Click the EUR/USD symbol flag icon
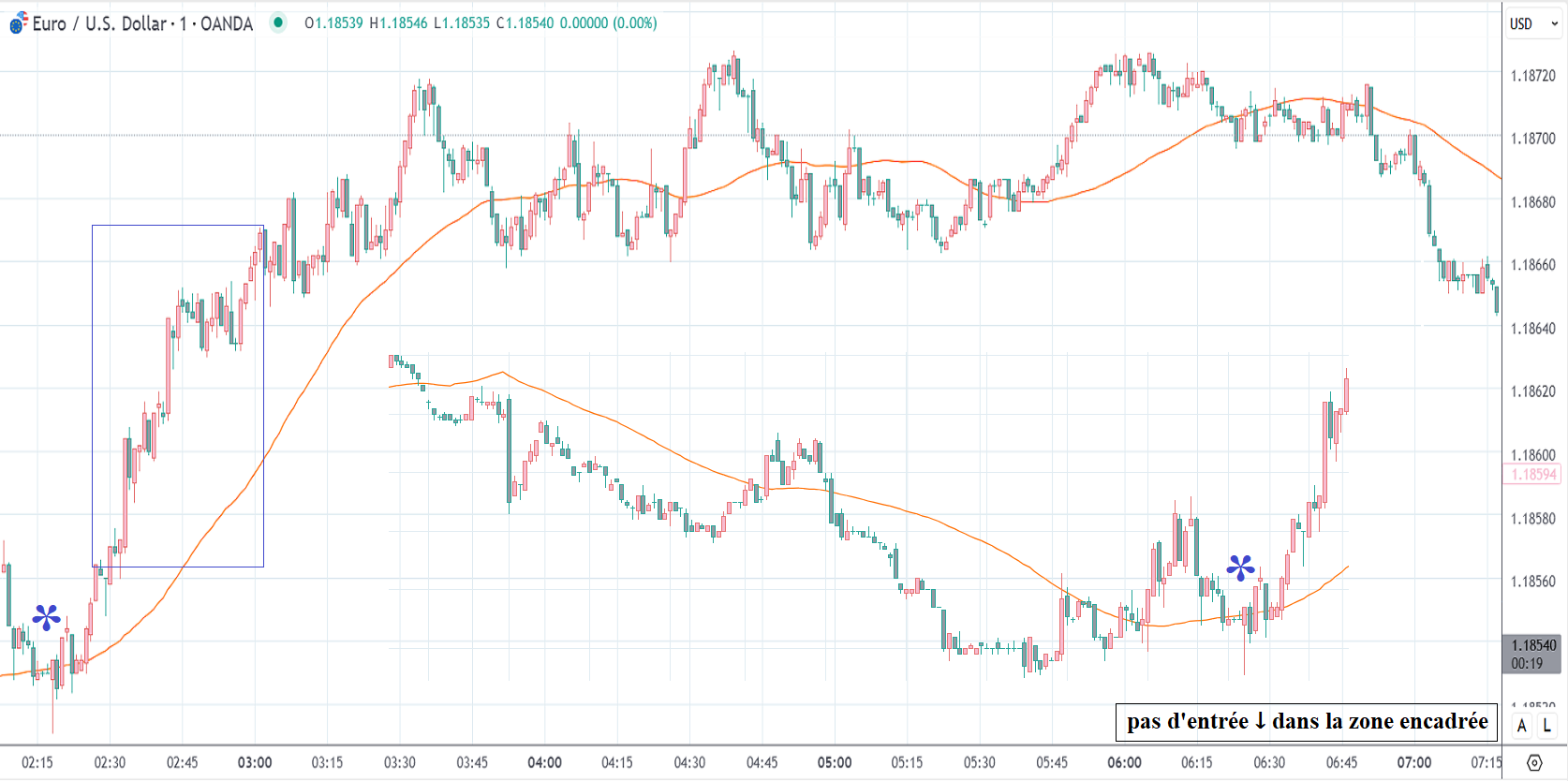This screenshot has height=781, width=1568. click(x=18, y=23)
